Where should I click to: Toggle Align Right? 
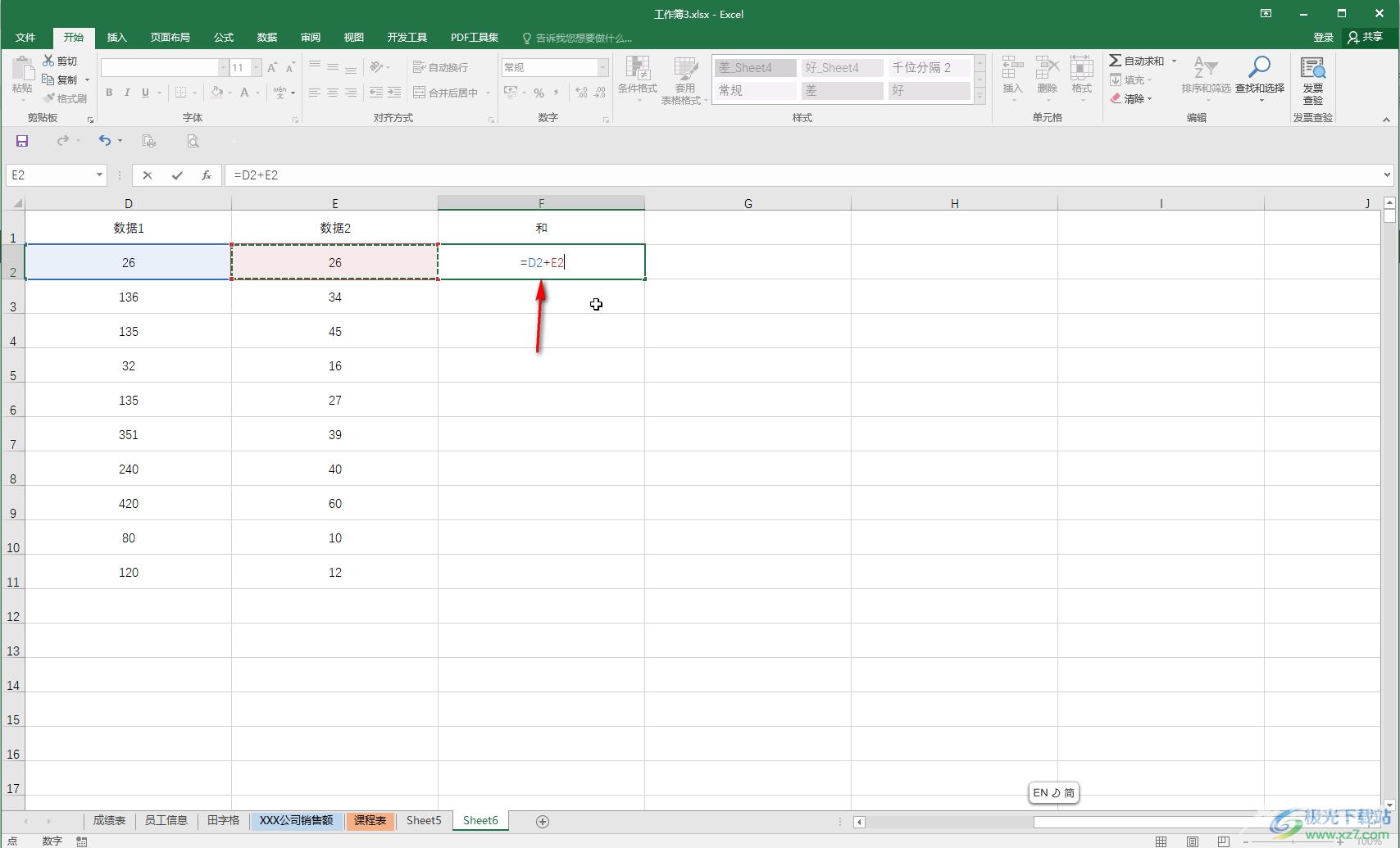coord(351,93)
